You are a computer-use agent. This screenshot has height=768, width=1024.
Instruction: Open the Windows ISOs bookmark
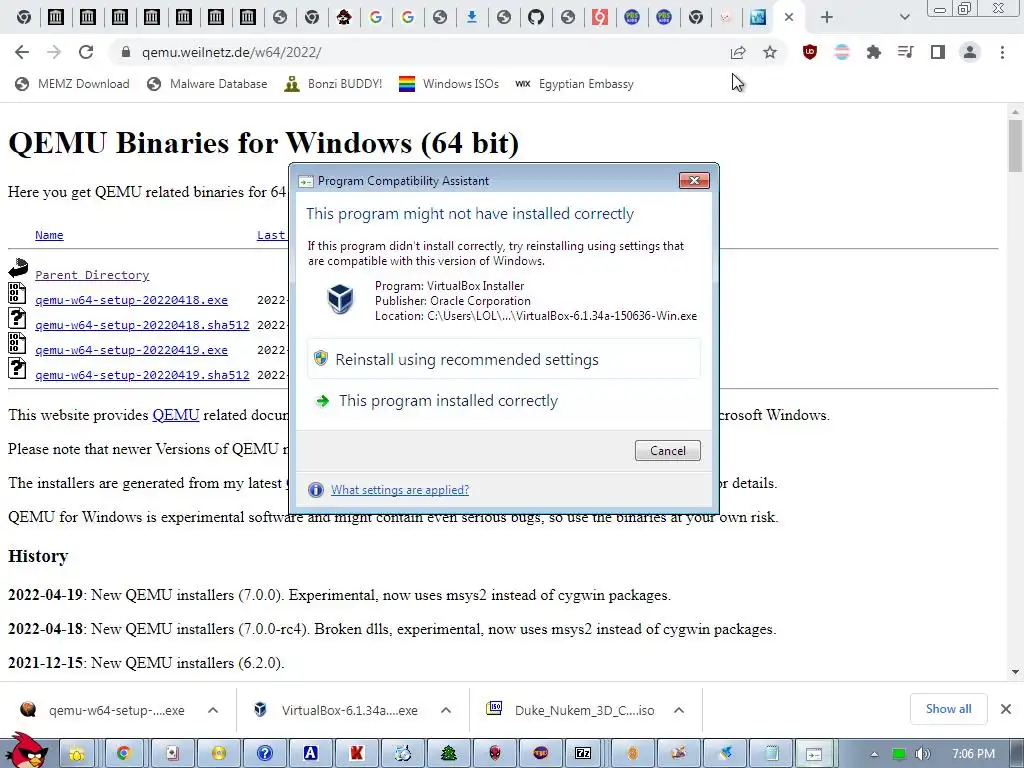pos(449,84)
